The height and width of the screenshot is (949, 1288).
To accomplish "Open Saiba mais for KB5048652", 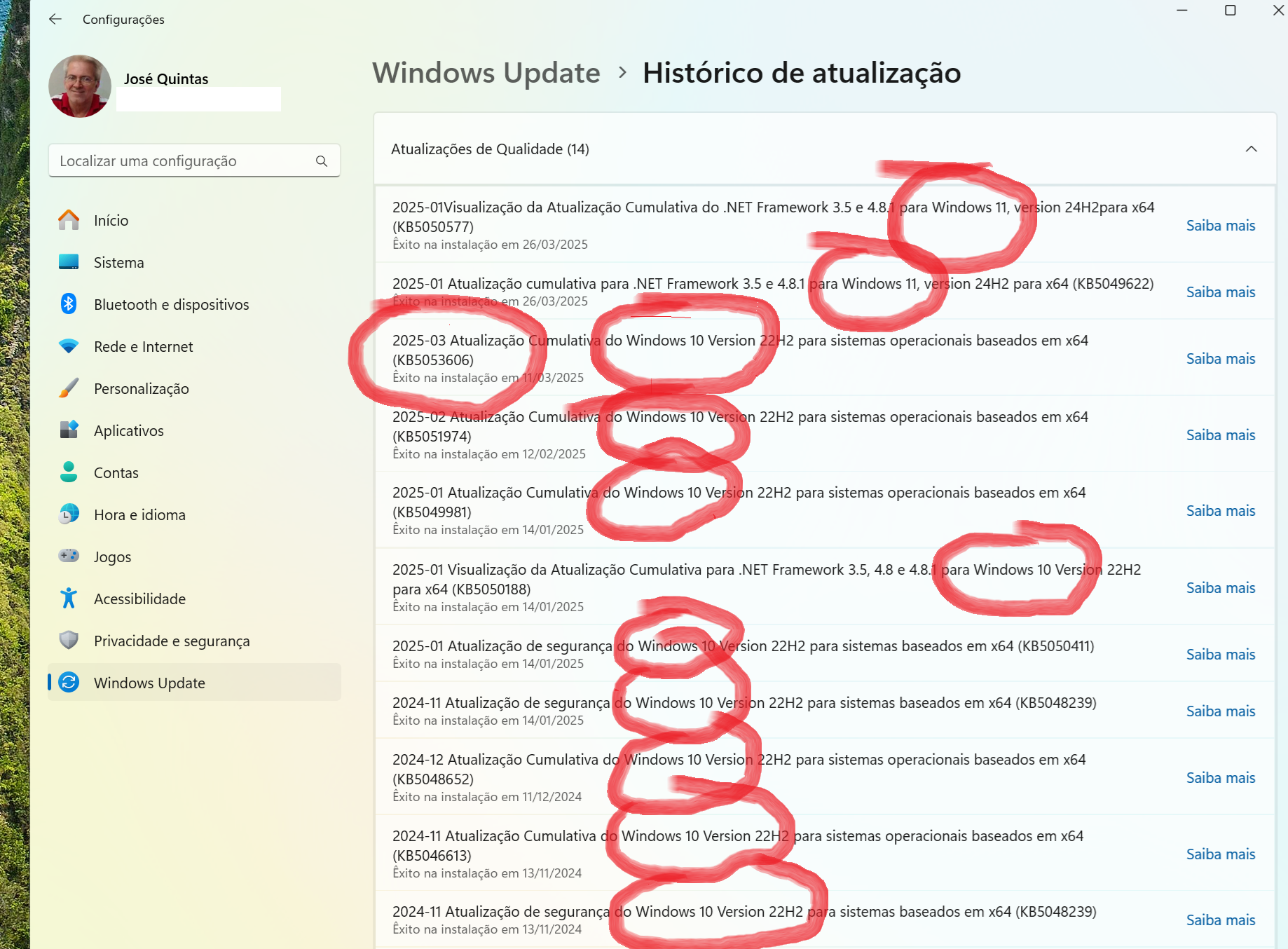I will [x=1220, y=778].
